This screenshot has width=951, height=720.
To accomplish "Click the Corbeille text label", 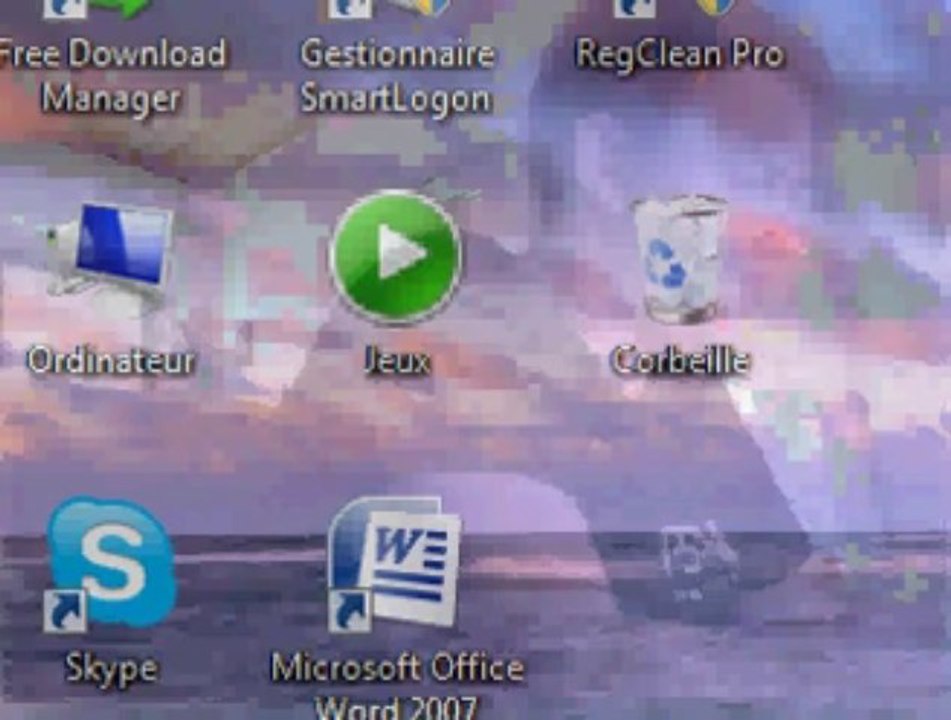I will pos(680,360).
